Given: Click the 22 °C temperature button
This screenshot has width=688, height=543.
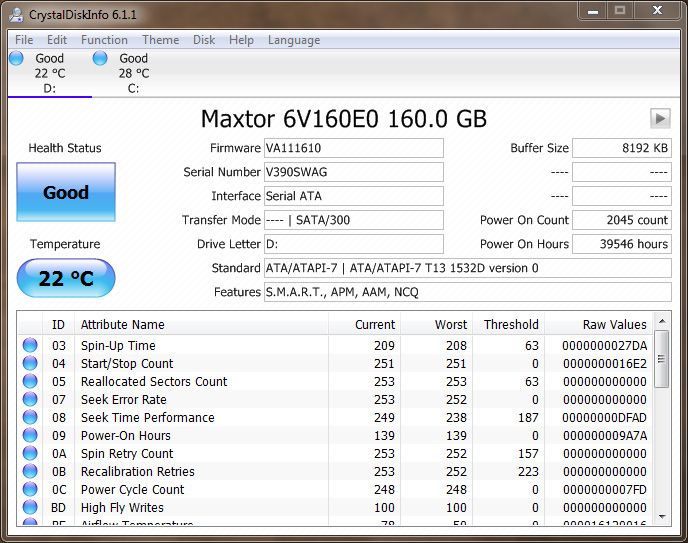Looking at the screenshot, I should click(66, 278).
